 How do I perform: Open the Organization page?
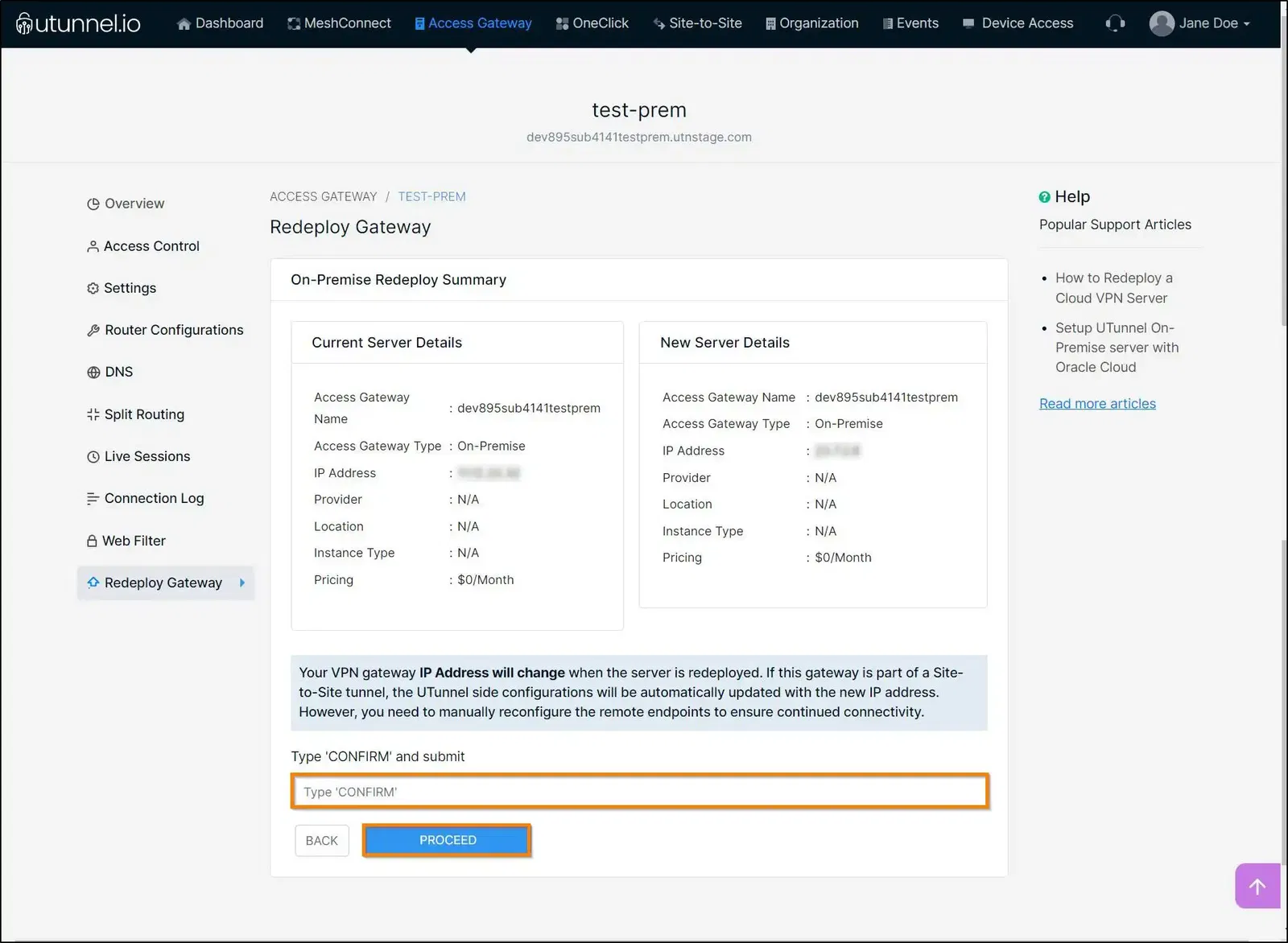click(811, 23)
